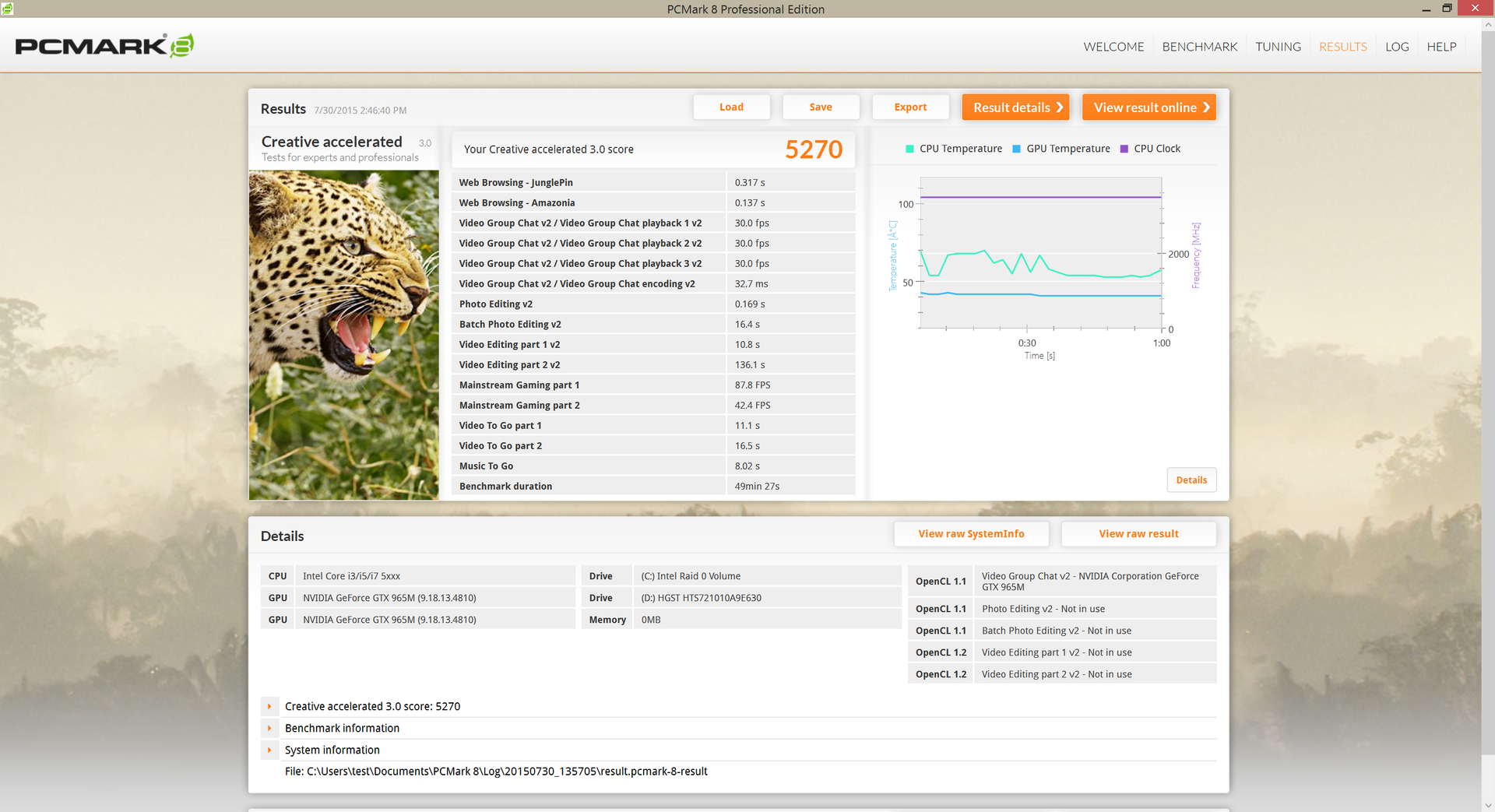Click the OpenCL Video Group Chat v2 NVIDIA entry

click(1062, 582)
